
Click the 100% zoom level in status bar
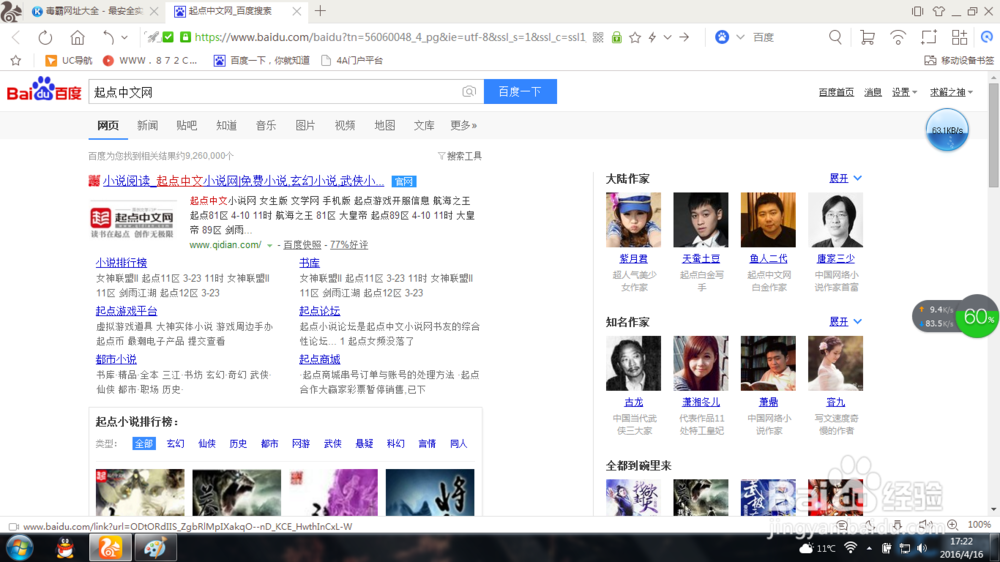point(979,524)
